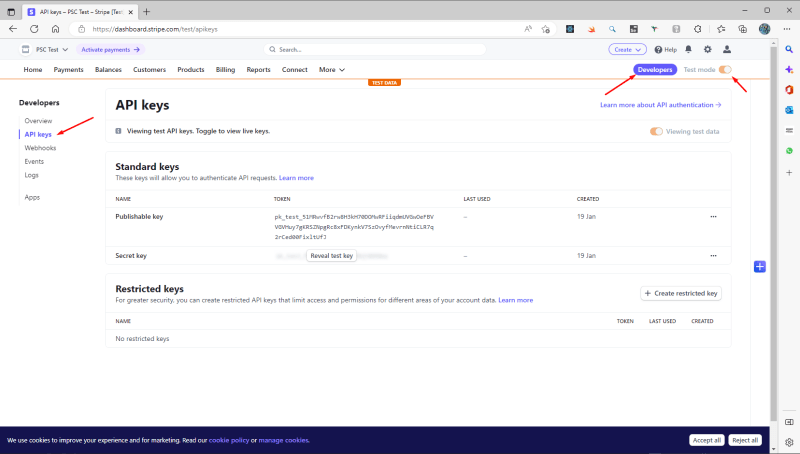Select Apps in Developers sidebar
The width and height of the screenshot is (800, 454).
coord(32,197)
